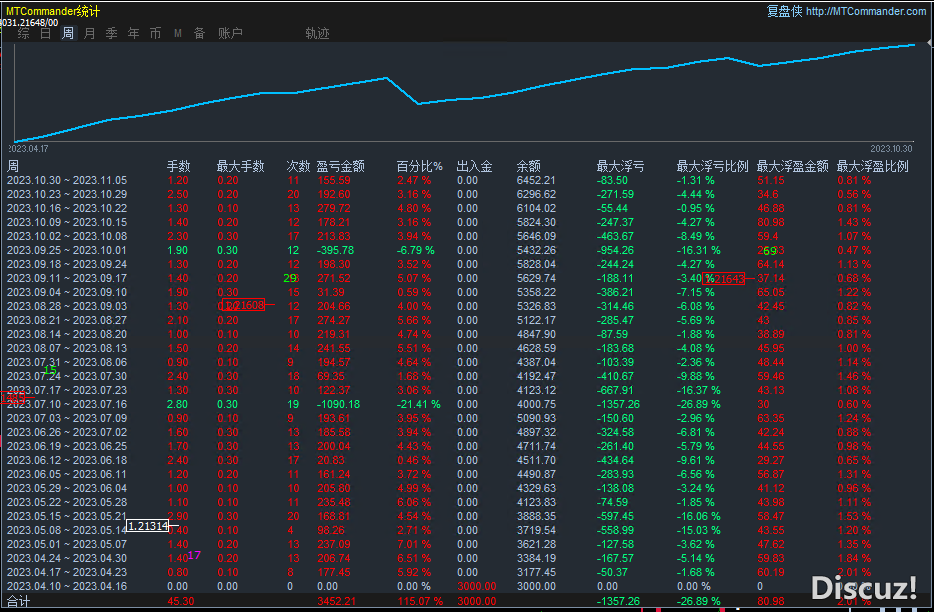Select the 日 (daily) tab

46,33
